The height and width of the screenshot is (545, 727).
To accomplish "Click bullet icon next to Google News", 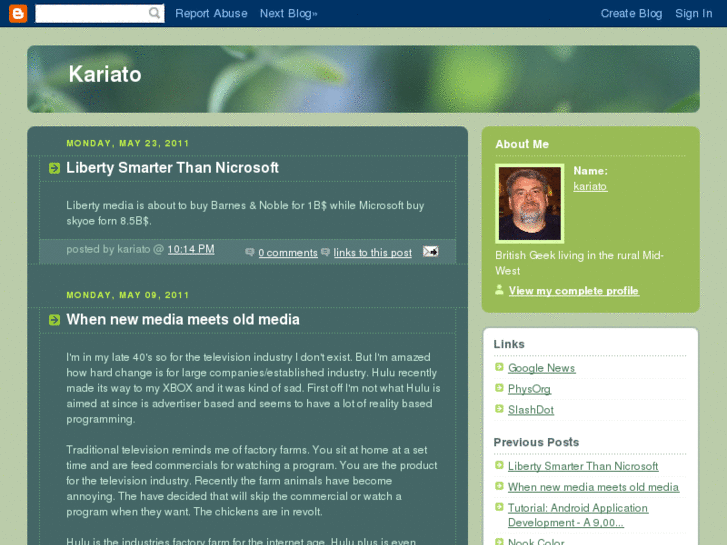I will tap(499, 367).
